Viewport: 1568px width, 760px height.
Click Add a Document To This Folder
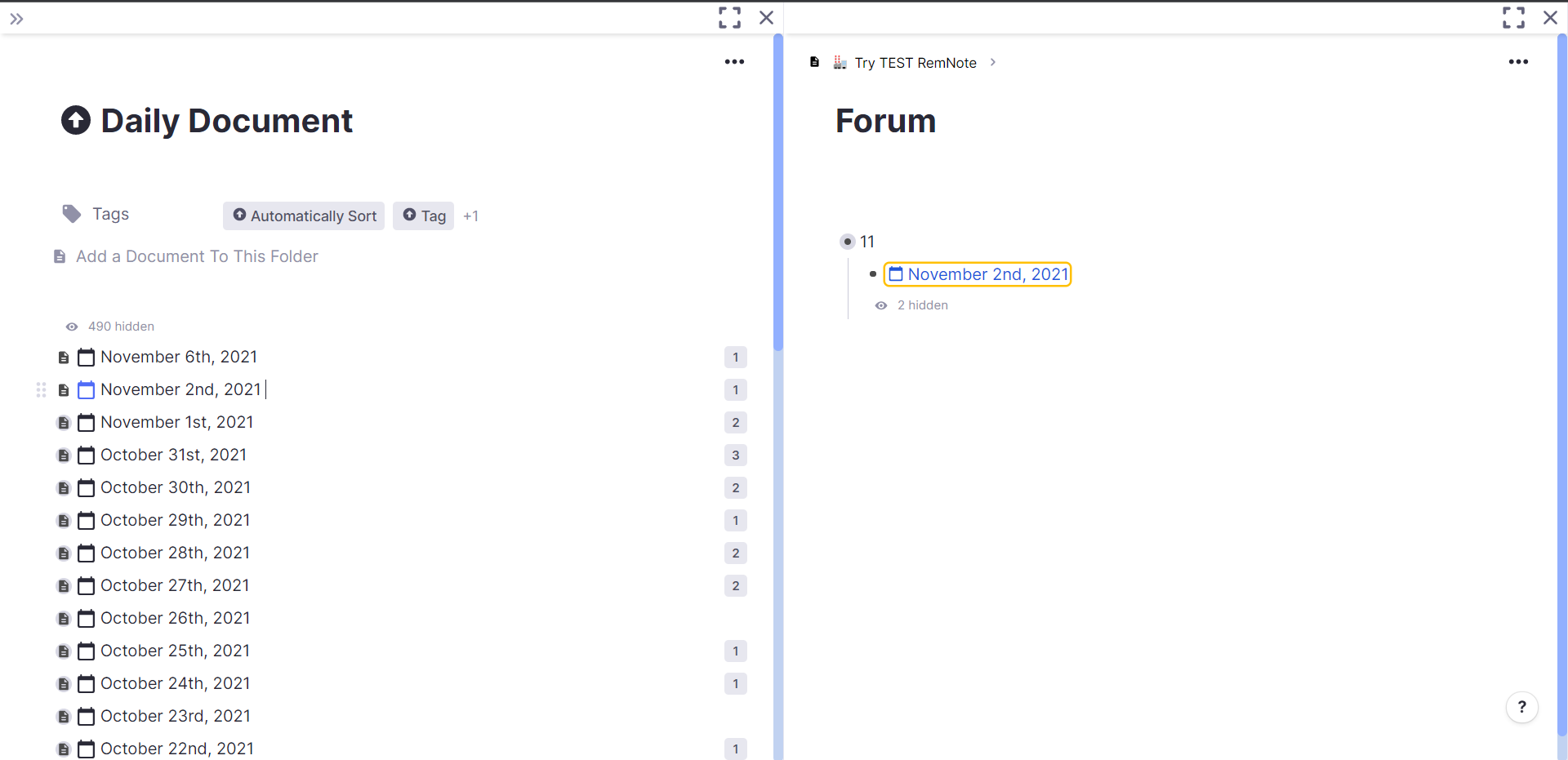coord(196,256)
